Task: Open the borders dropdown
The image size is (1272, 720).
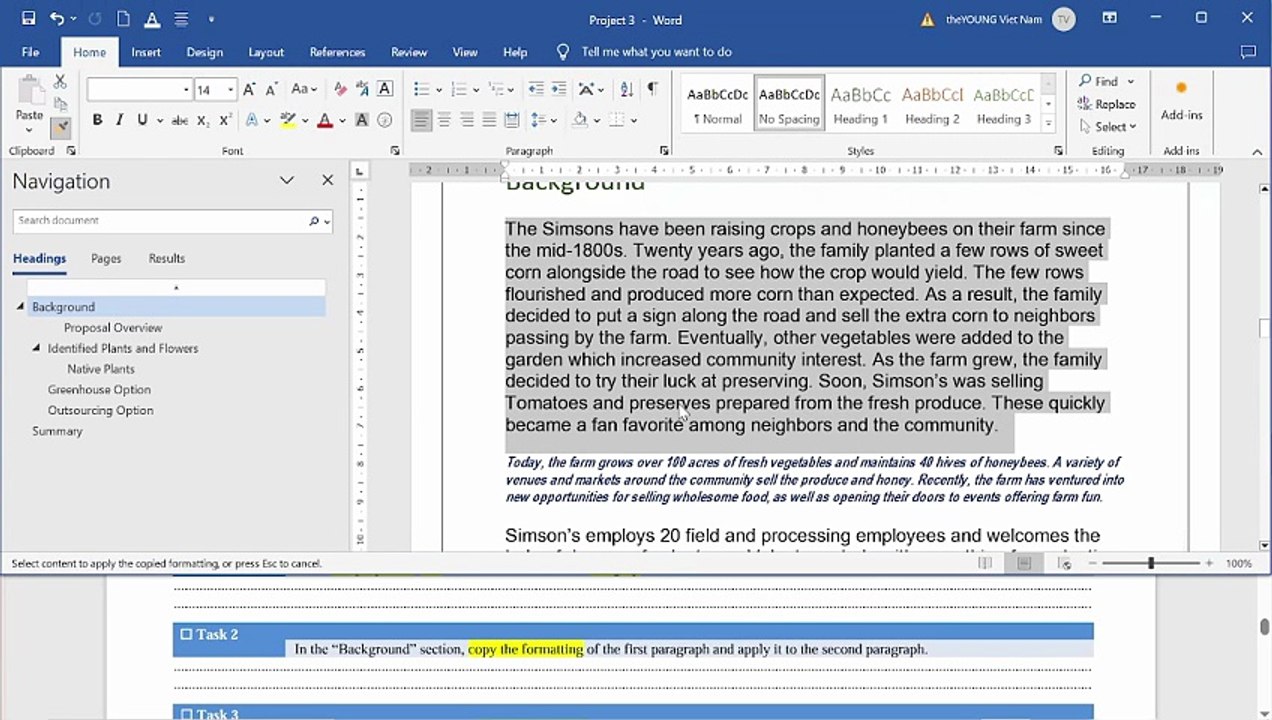Action: (634, 120)
